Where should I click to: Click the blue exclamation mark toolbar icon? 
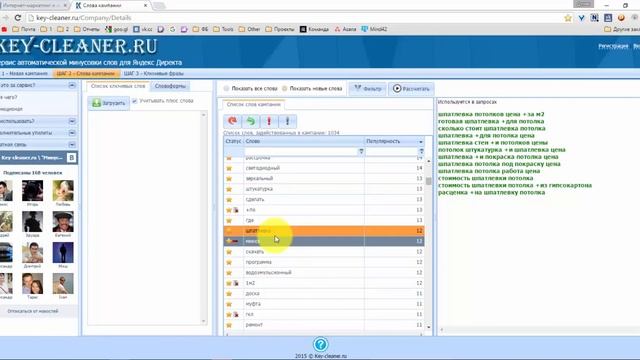click(x=287, y=121)
